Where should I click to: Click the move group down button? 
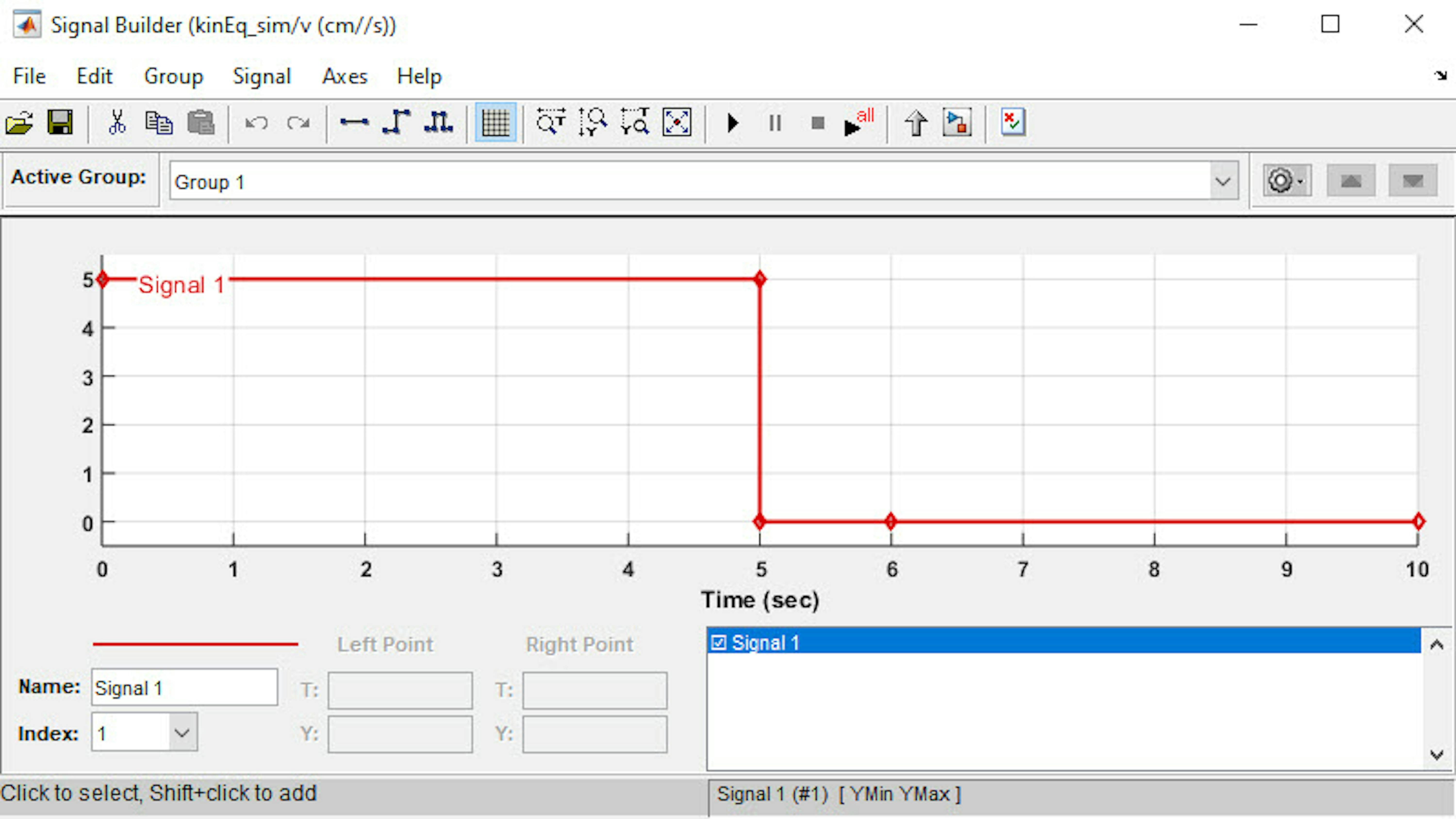tap(1413, 181)
